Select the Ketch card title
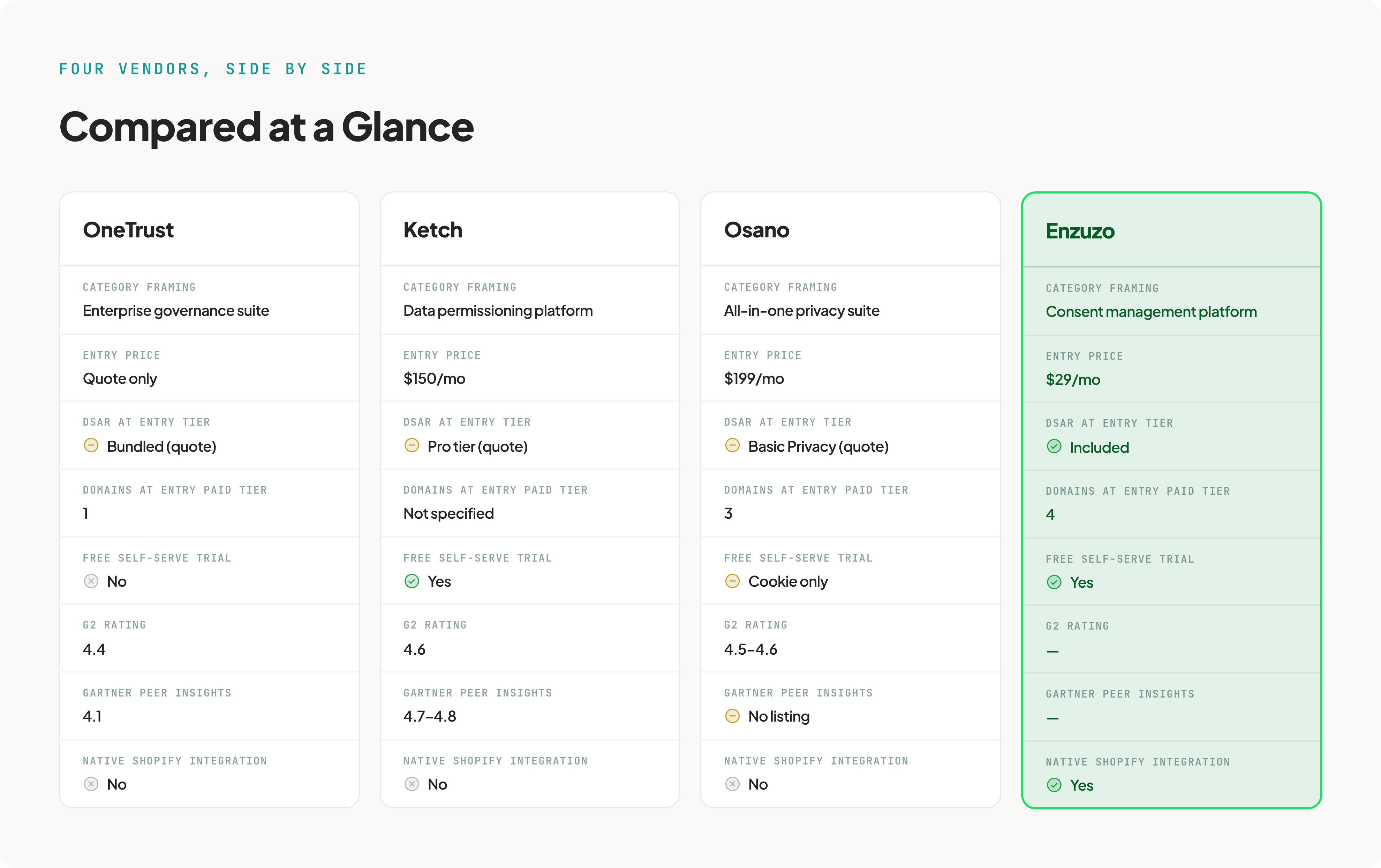This screenshot has height=868, width=1381. point(433,230)
